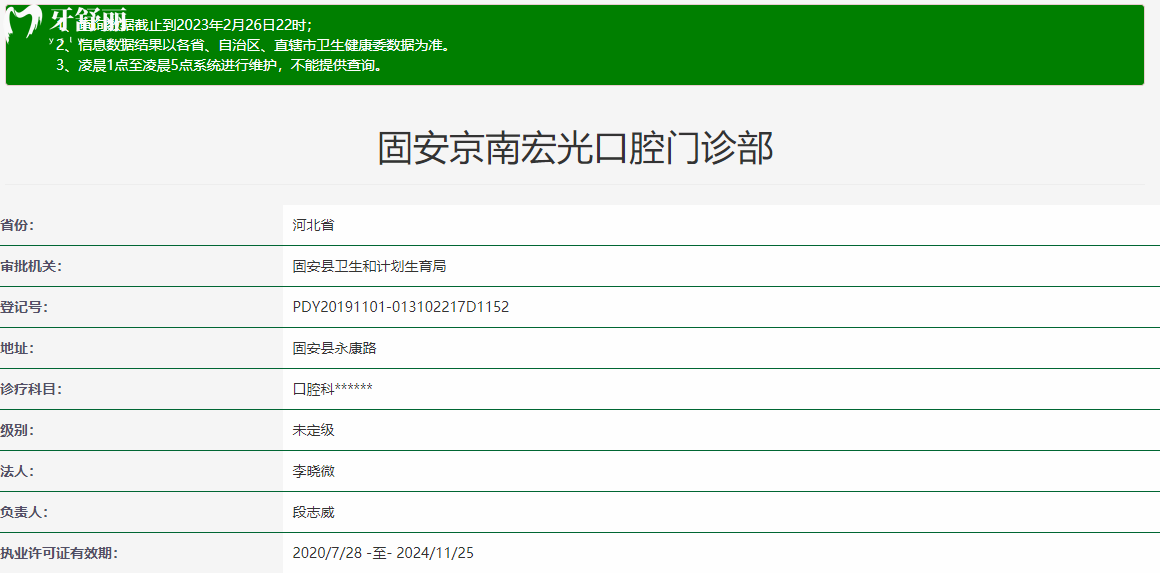Select the 河北省 province value
Image resolution: width=1160 pixels, height=573 pixels.
click(x=313, y=225)
